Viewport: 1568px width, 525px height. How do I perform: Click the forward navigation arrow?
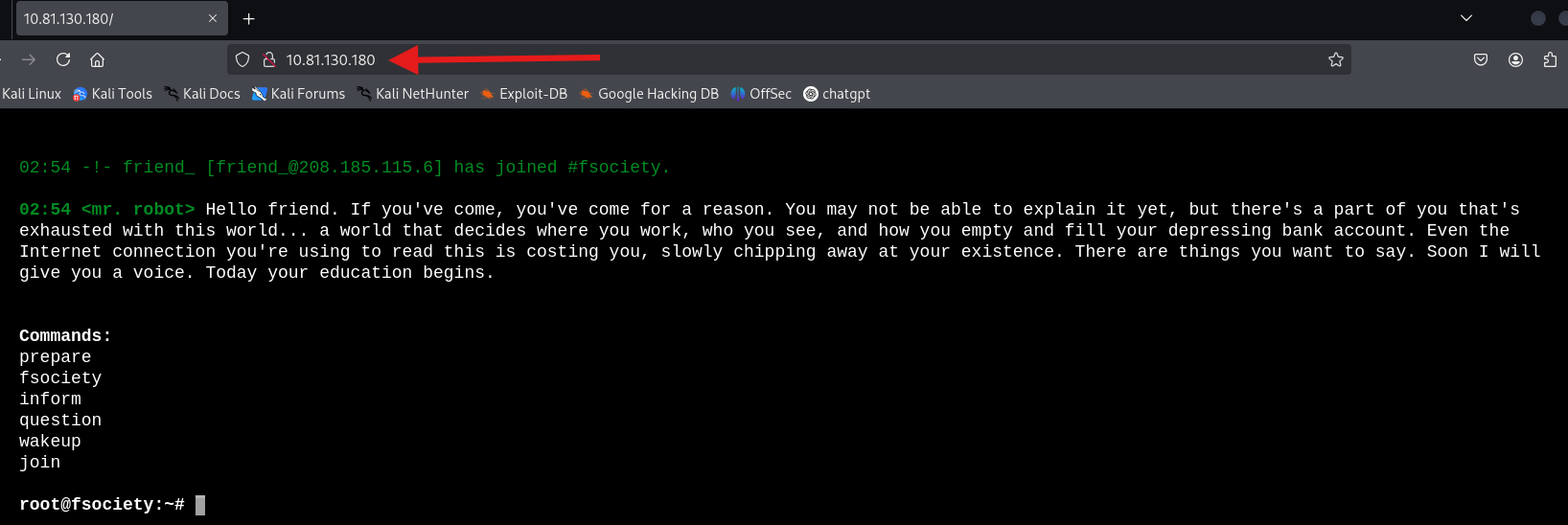pos(29,59)
